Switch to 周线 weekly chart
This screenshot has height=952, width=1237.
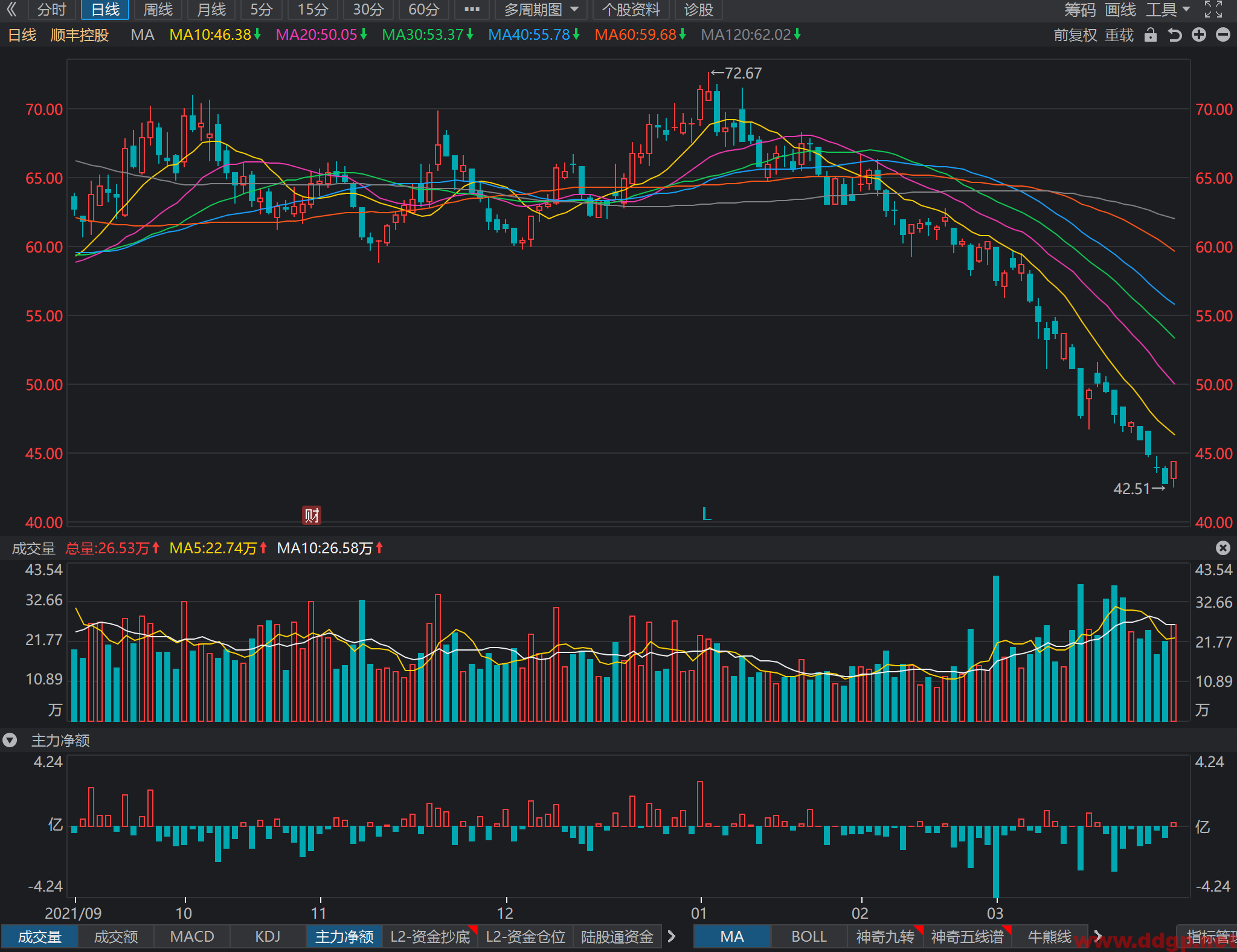pos(158,10)
